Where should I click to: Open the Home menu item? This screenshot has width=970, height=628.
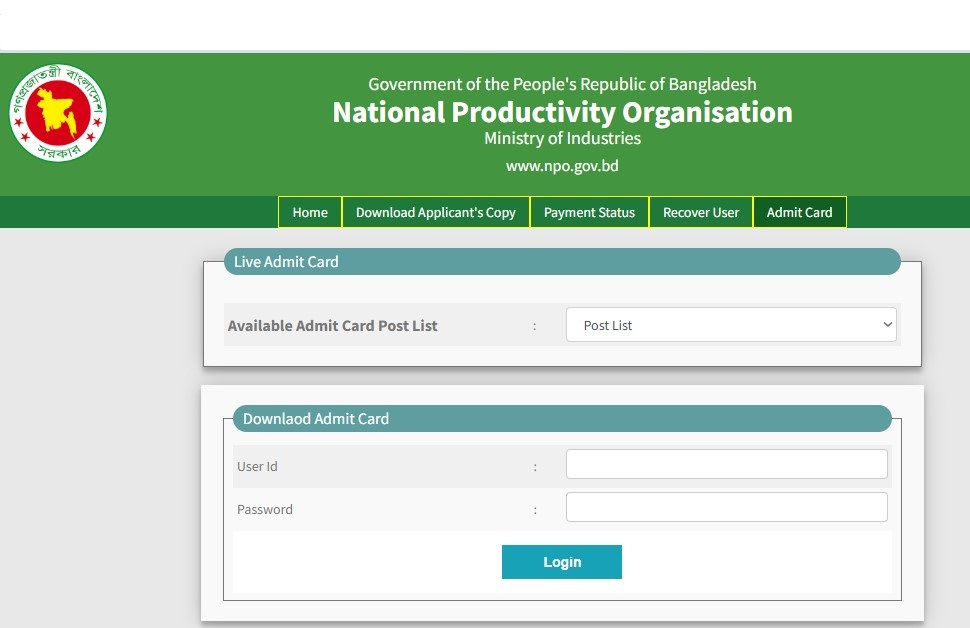(x=310, y=212)
